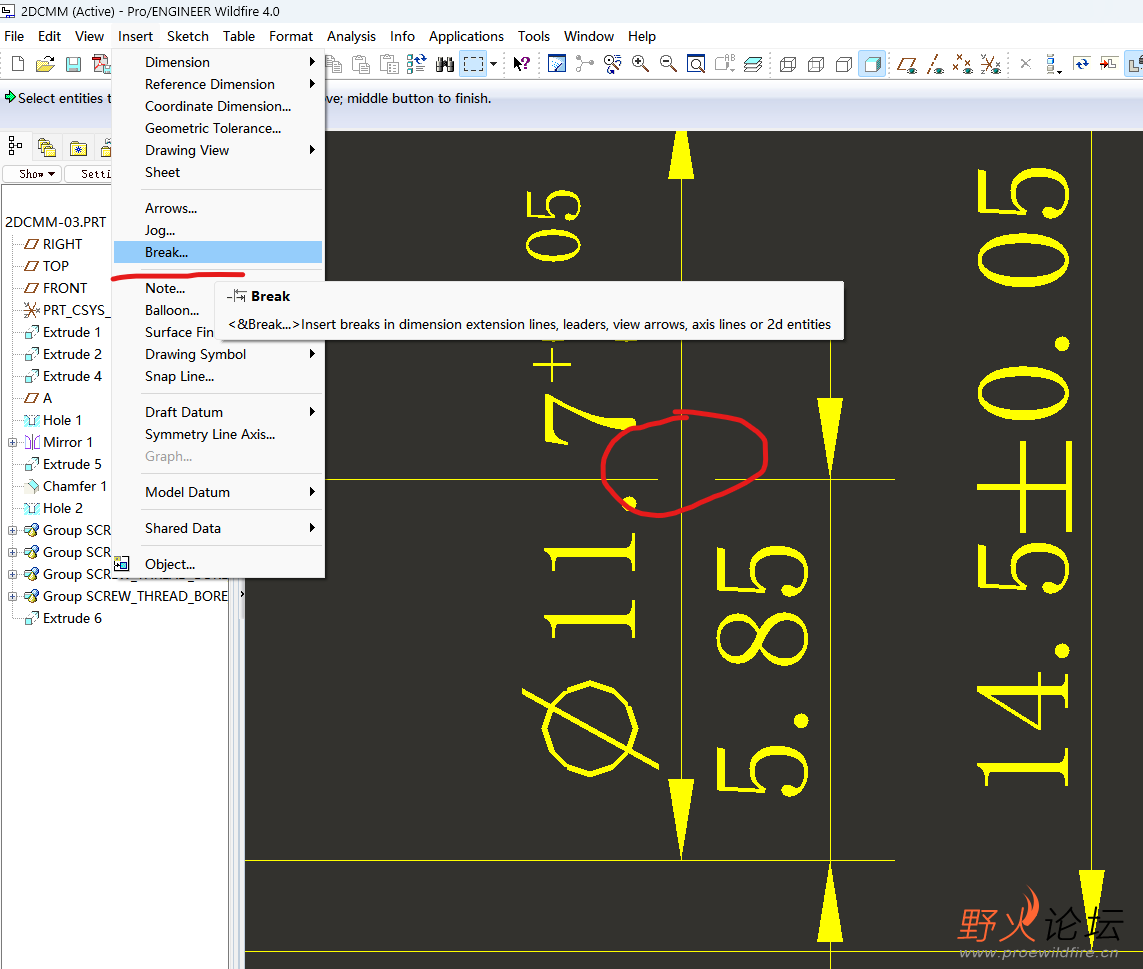Viewport: 1143px width, 969px height.
Task: Repaint the screen with the redraw icon
Action: pos(556,64)
